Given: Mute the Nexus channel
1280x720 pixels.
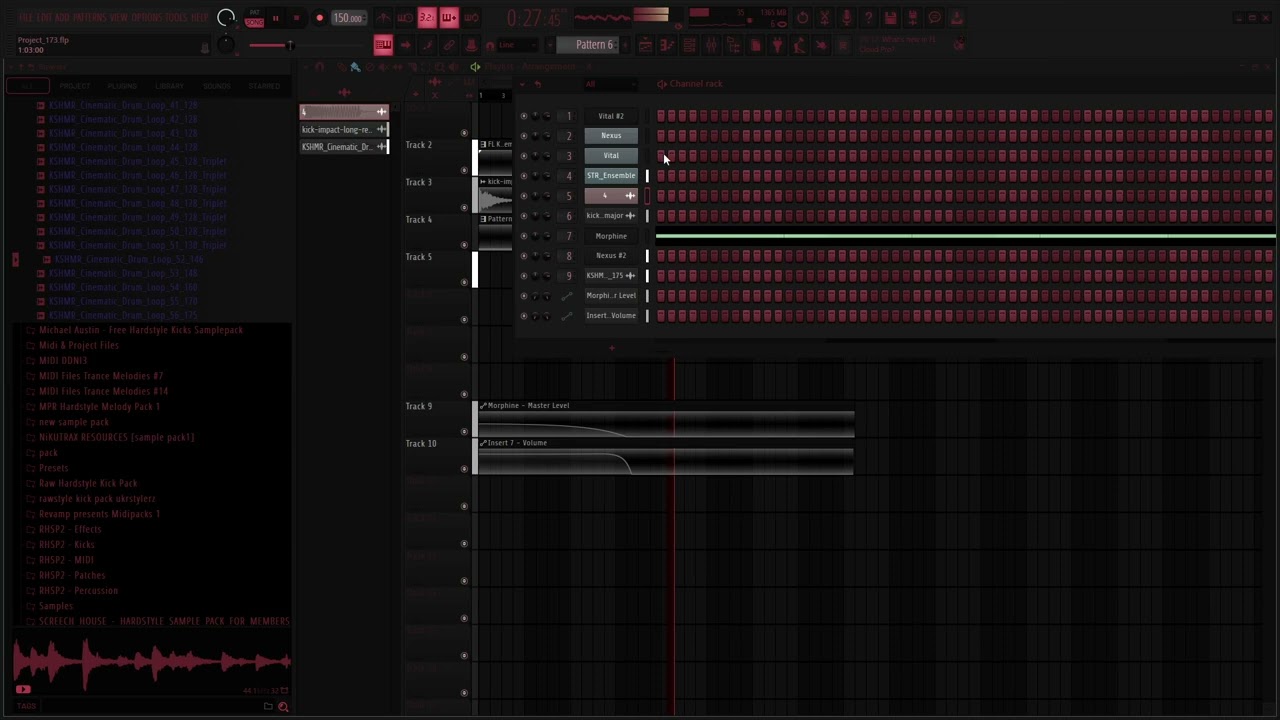Looking at the screenshot, I should click(524, 136).
